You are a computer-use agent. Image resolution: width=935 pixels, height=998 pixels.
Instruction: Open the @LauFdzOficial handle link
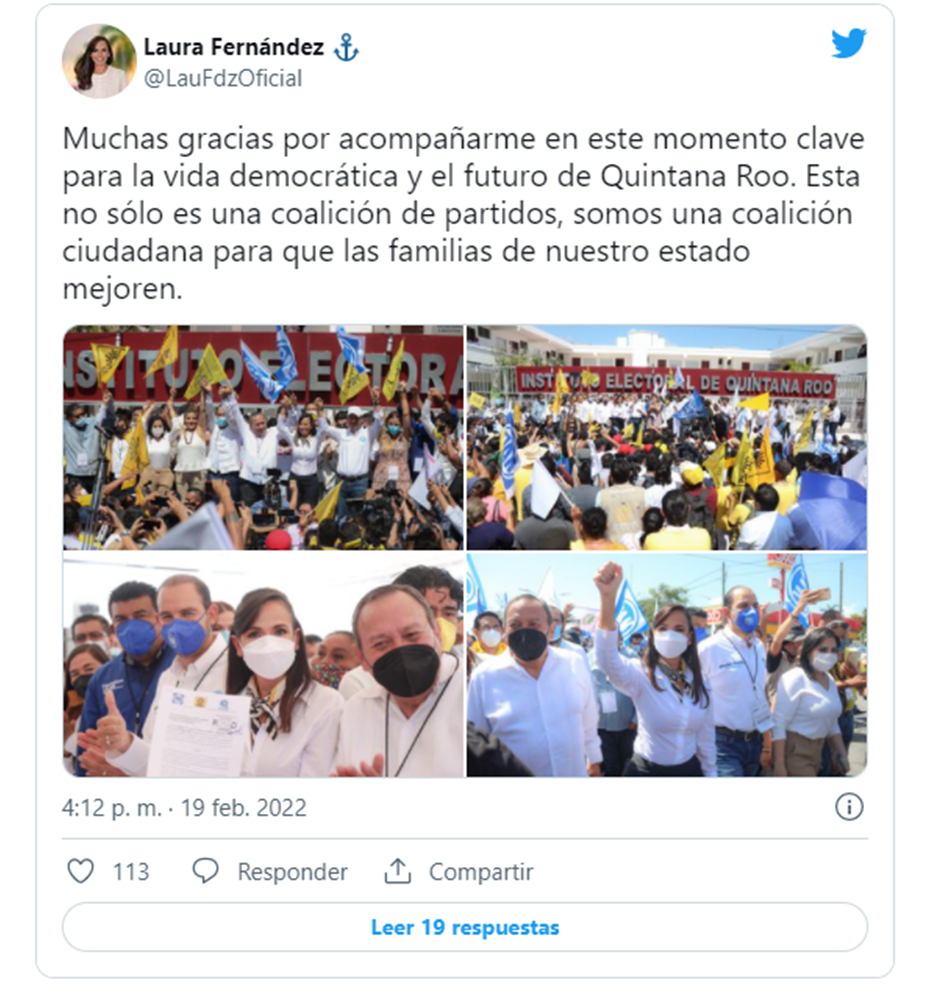click(x=223, y=78)
